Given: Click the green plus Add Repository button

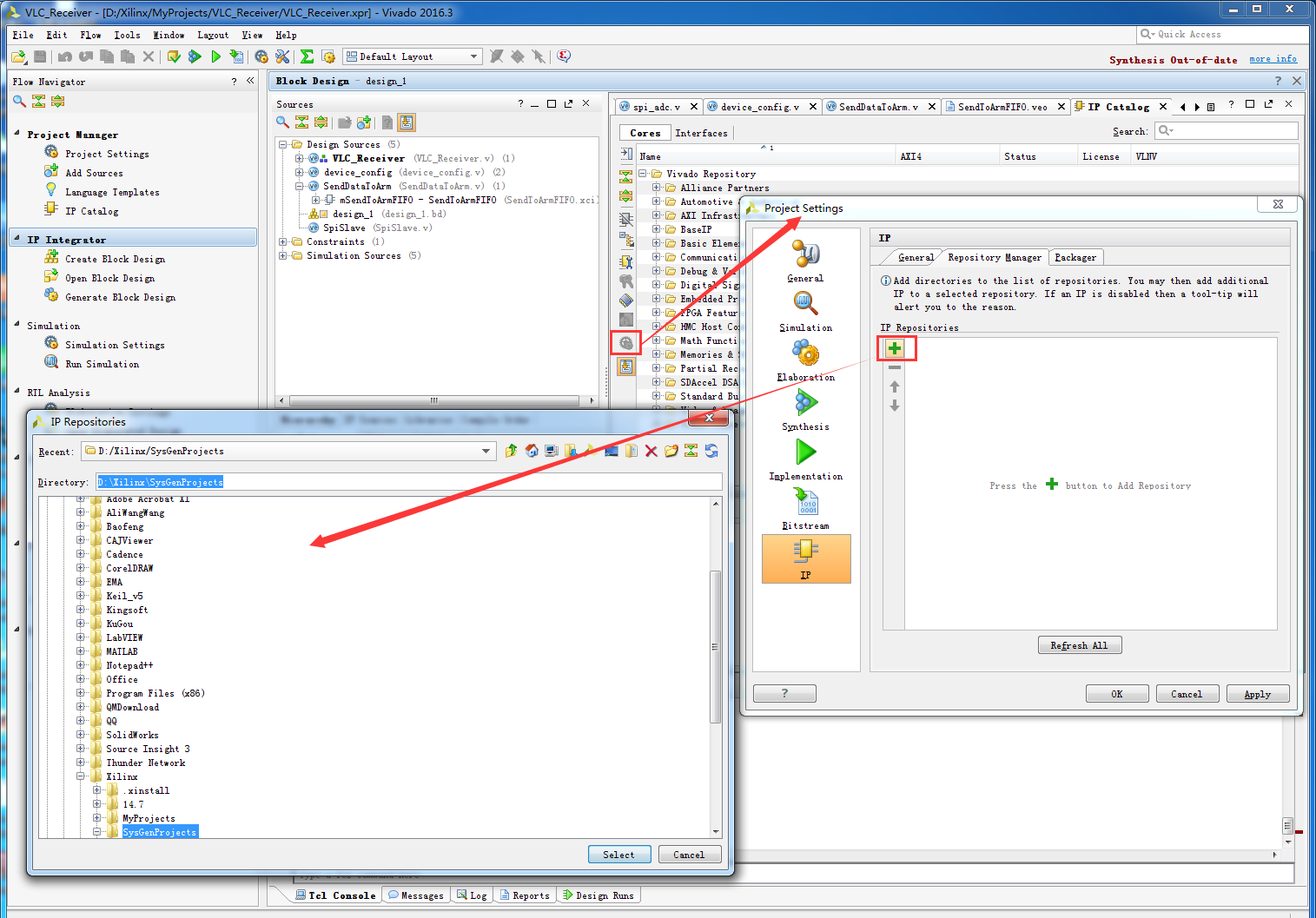Looking at the screenshot, I should click(x=895, y=348).
